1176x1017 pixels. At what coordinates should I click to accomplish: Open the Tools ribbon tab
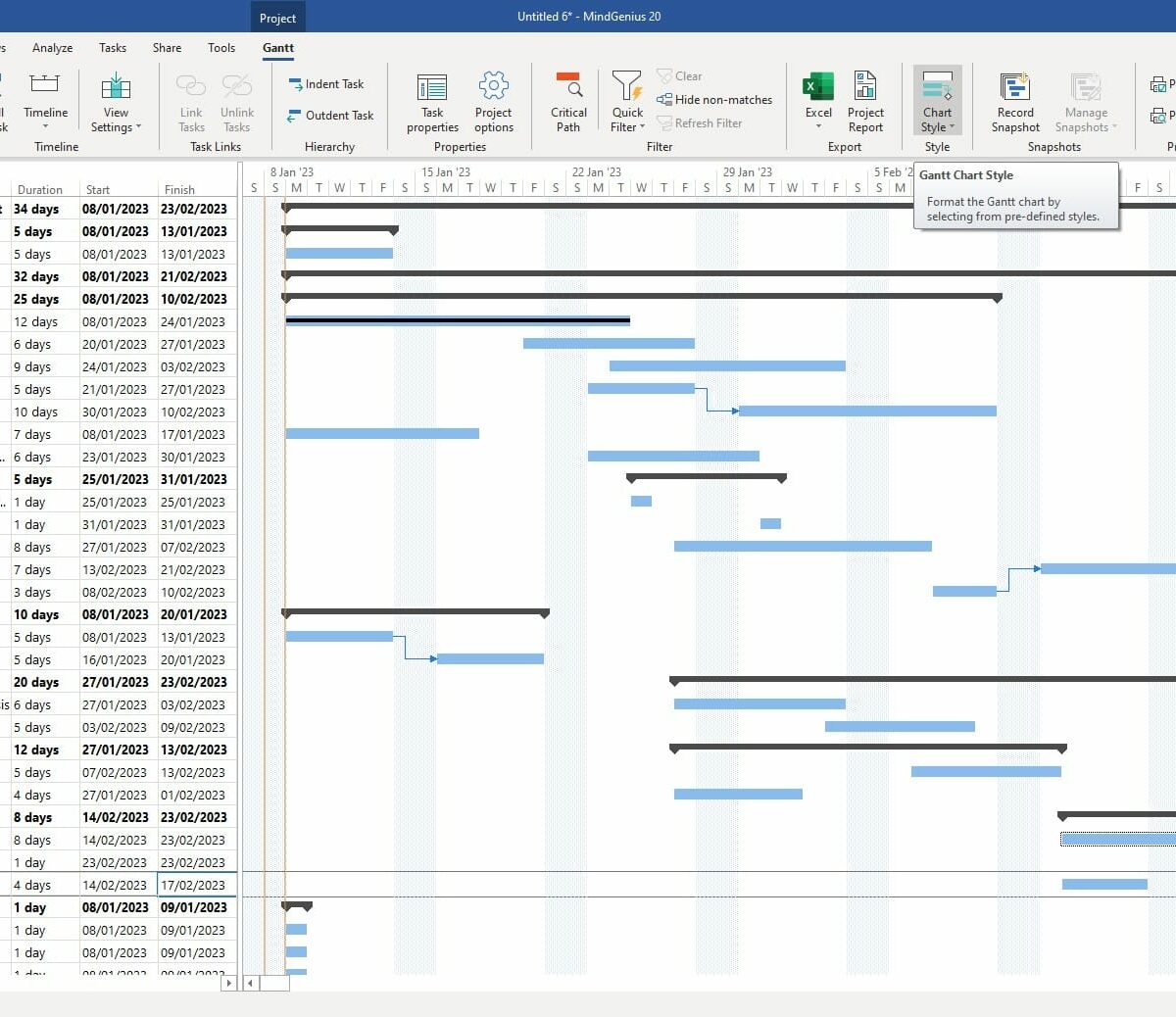pos(221,48)
